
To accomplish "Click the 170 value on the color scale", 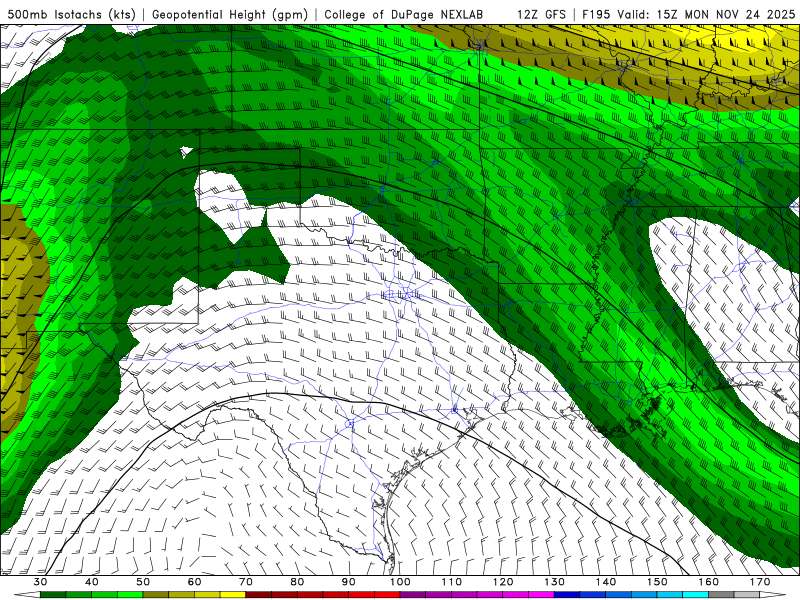I will [x=760, y=582].
